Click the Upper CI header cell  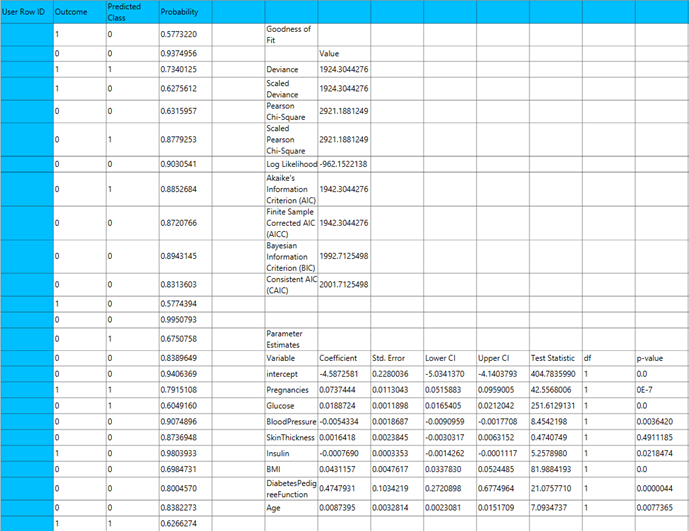[503, 358]
